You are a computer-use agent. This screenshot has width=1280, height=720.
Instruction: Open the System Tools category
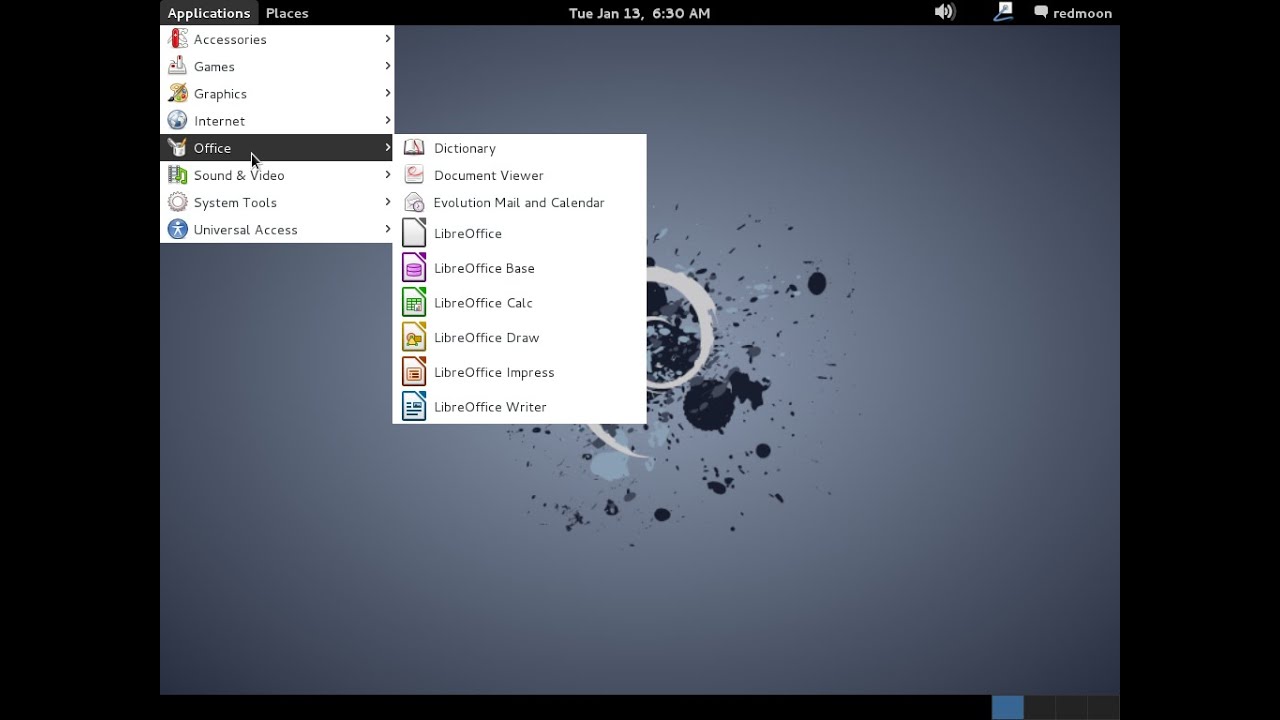click(277, 202)
